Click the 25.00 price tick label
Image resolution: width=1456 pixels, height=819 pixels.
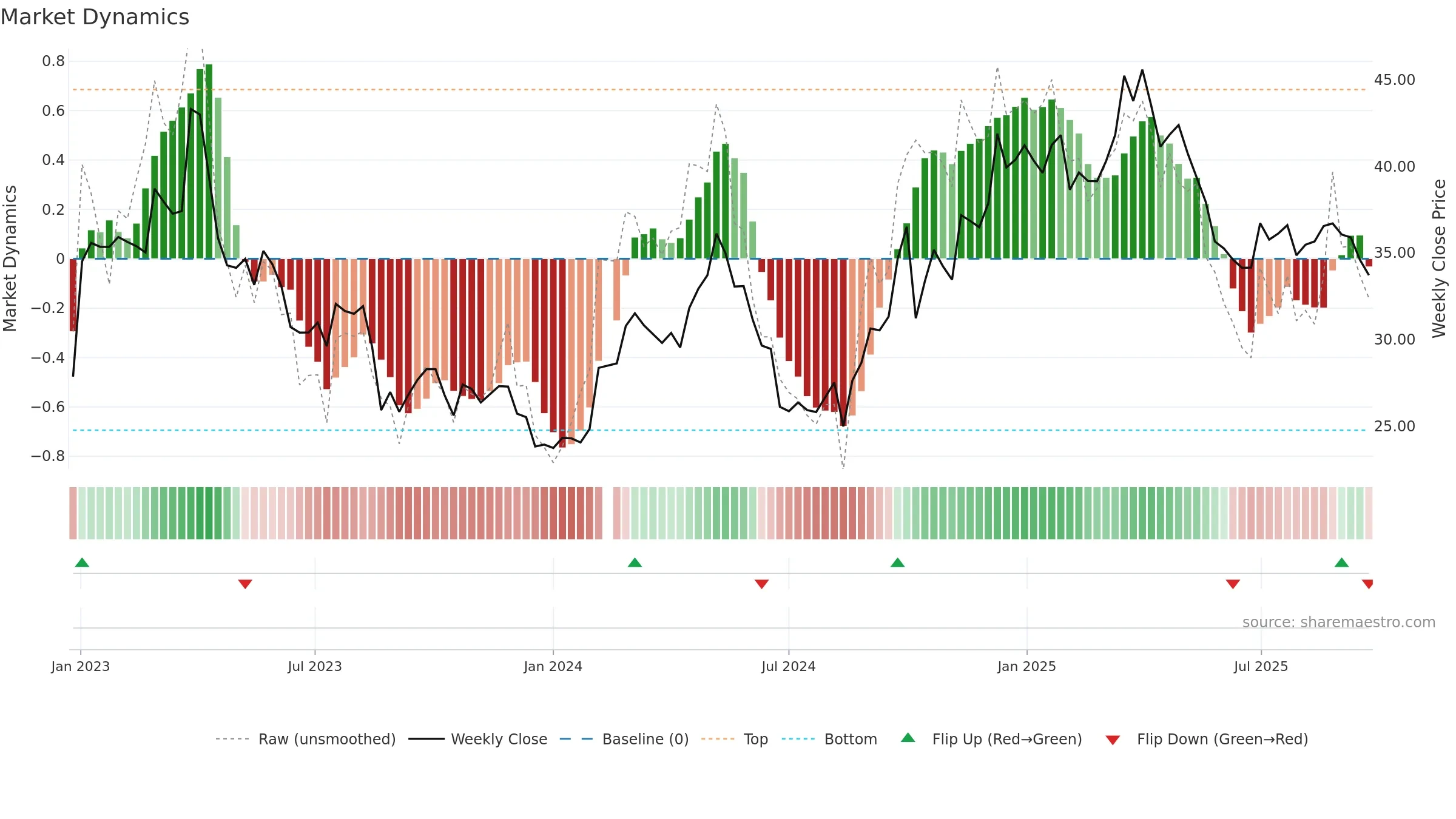(x=1395, y=426)
